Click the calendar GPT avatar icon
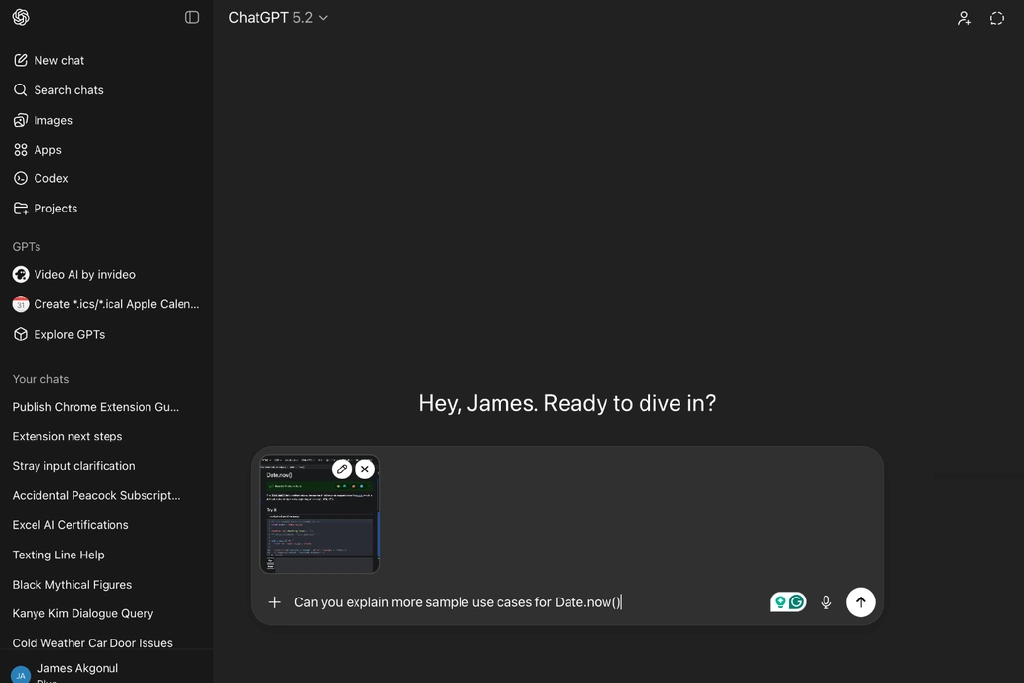Image resolution: width=1024 pixels, height=683 pixels. (21, 304)
